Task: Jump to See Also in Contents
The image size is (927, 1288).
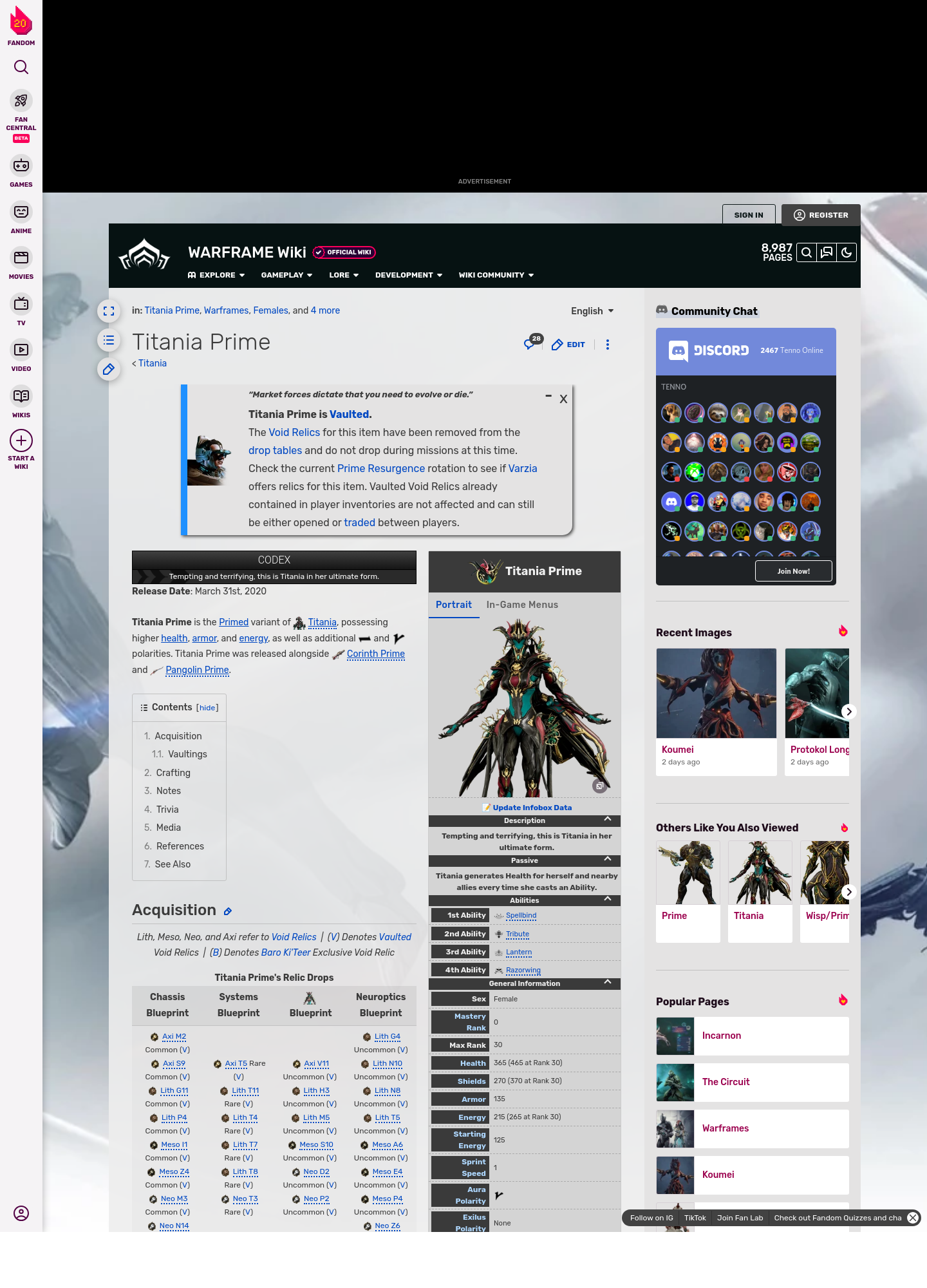Action: pos(173,864)
